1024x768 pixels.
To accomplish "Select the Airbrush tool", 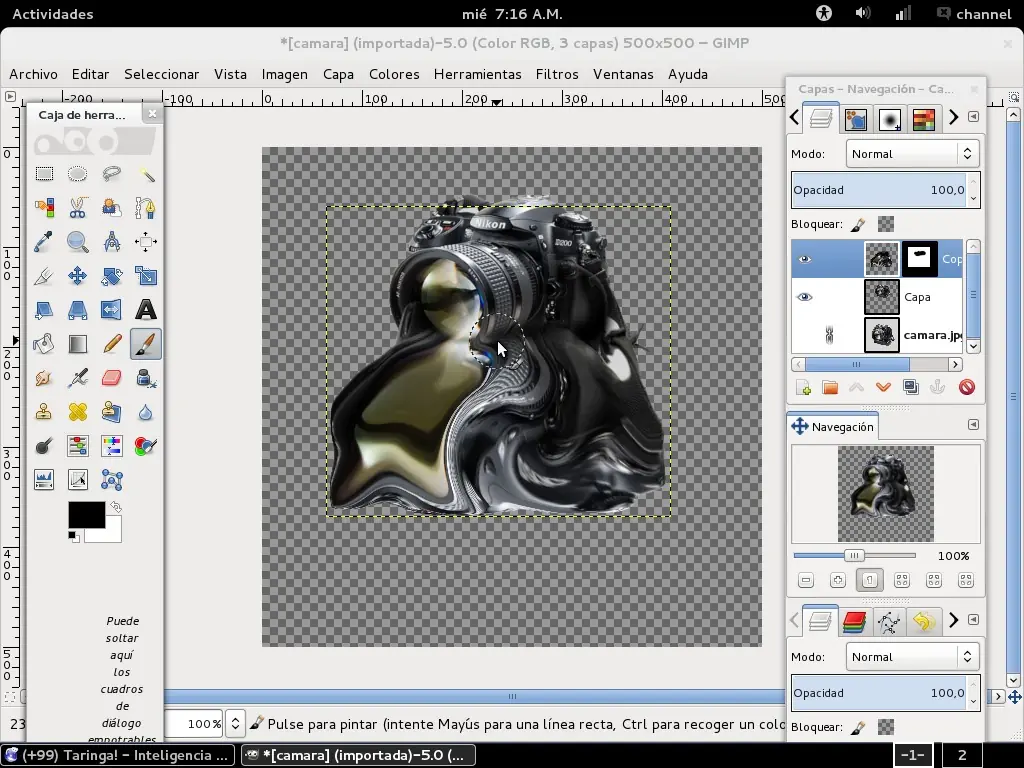I will coord(78,377).
